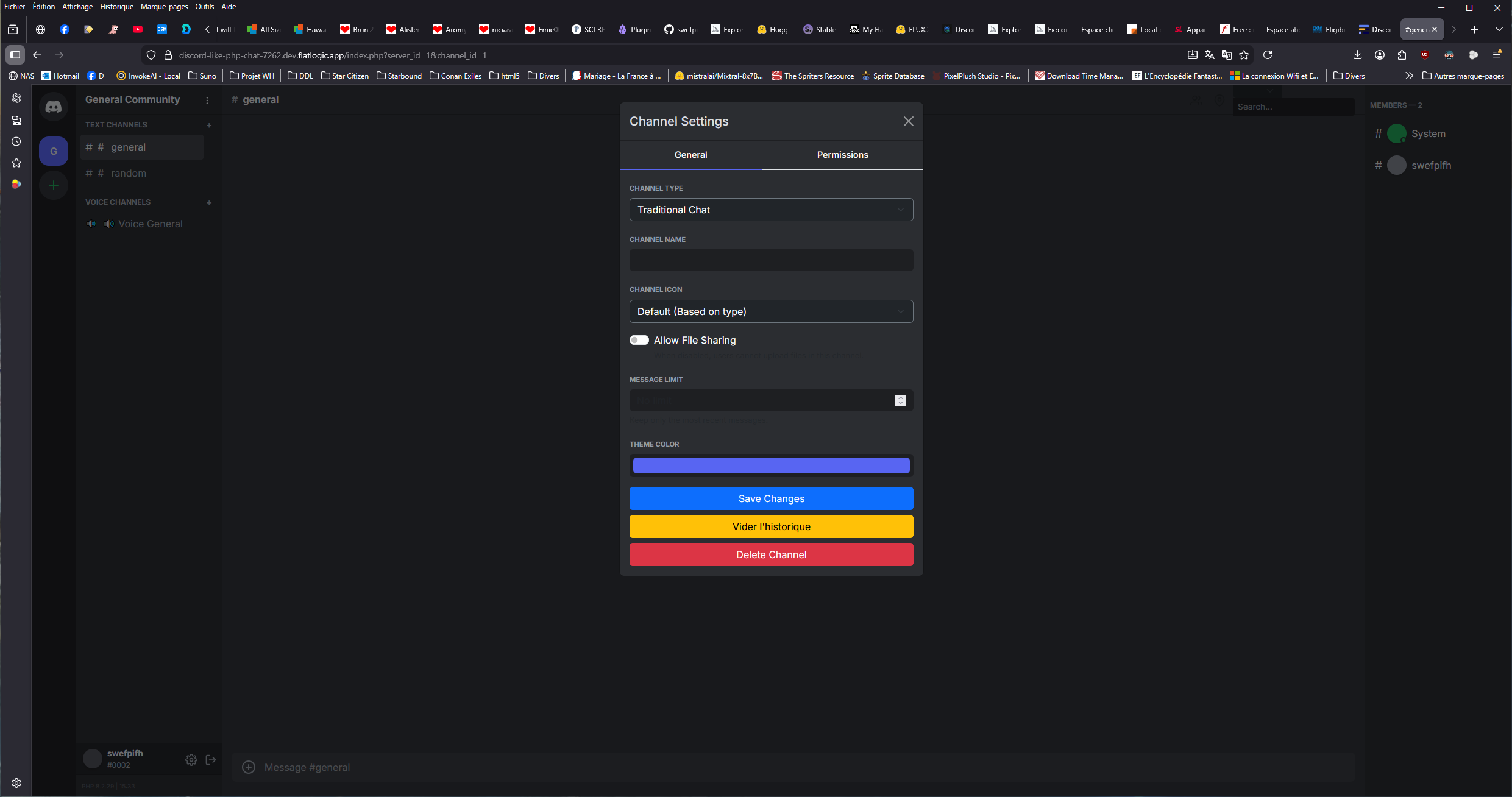The height and width of the screenshot is (797, 1512).
Task: Open the Channel Icon dropdown
Action: point(771,311)
